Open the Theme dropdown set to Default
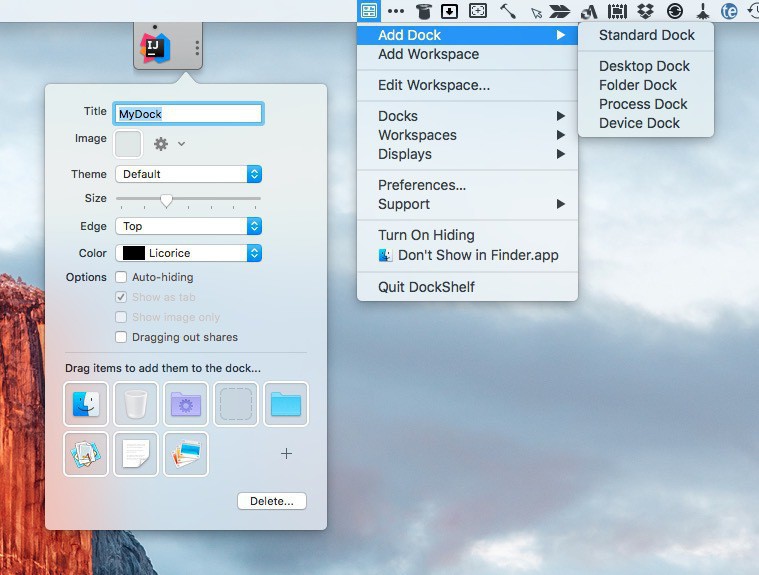The image size is (759, 575). click(188, 174)
